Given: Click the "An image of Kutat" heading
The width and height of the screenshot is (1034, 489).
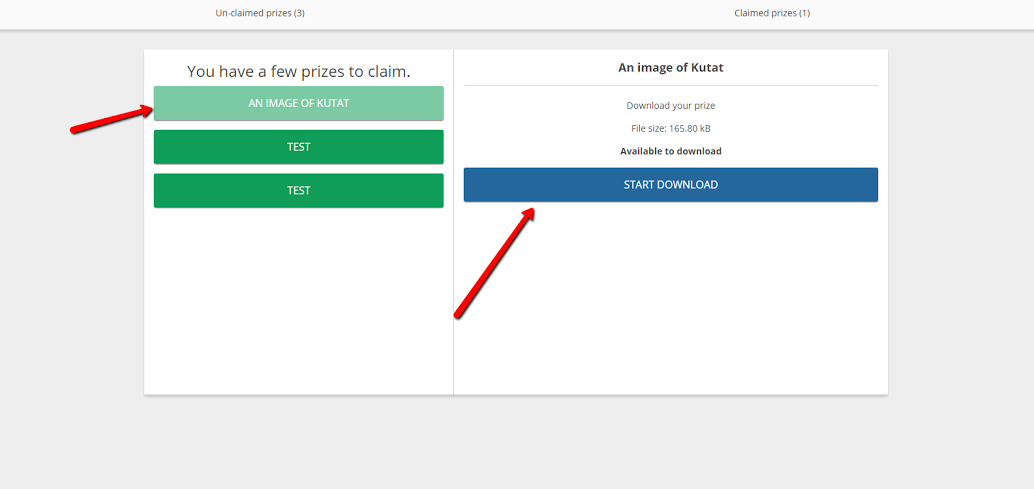Looking at the screenshot, I should pos(671,67).
